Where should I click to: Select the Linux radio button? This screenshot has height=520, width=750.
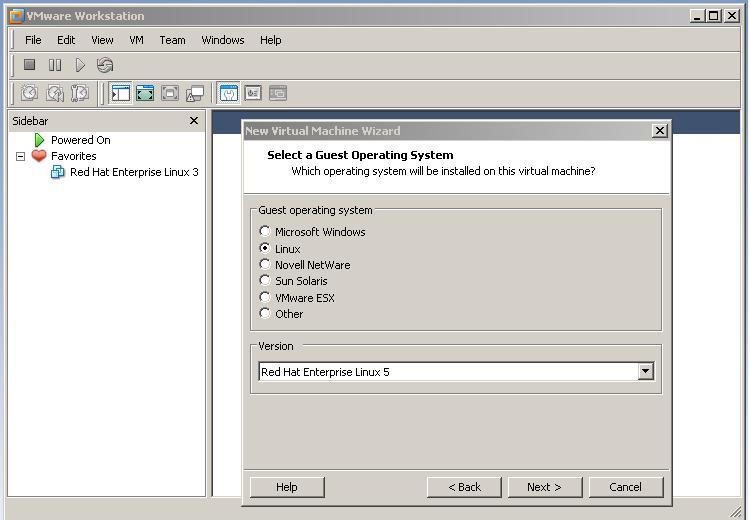[265, 248]
